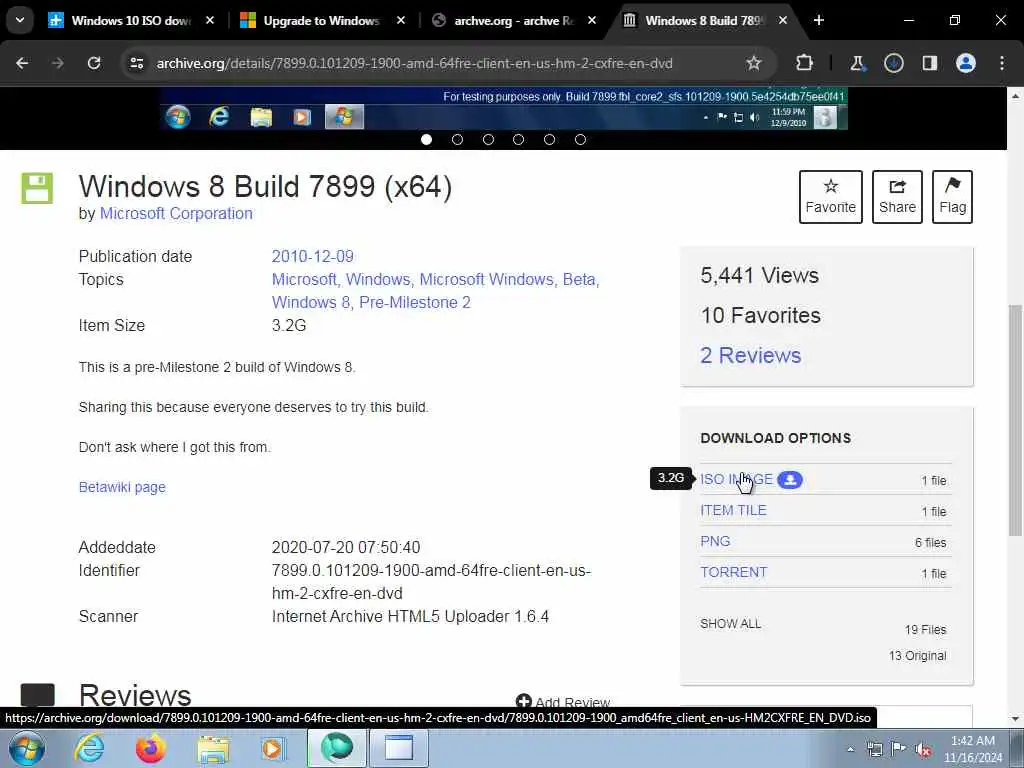The height and width of the screenshot is (768, 1024).
Task: Open publication date 2010-12-09 link
Action: pyautogui.click(x=312, y=256)
